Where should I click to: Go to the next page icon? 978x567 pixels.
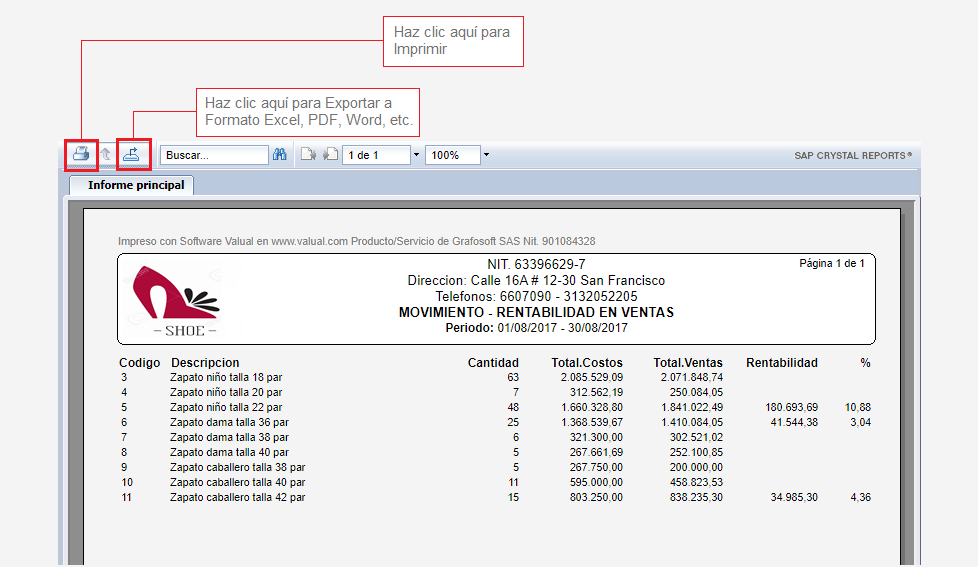coord(308,155)
